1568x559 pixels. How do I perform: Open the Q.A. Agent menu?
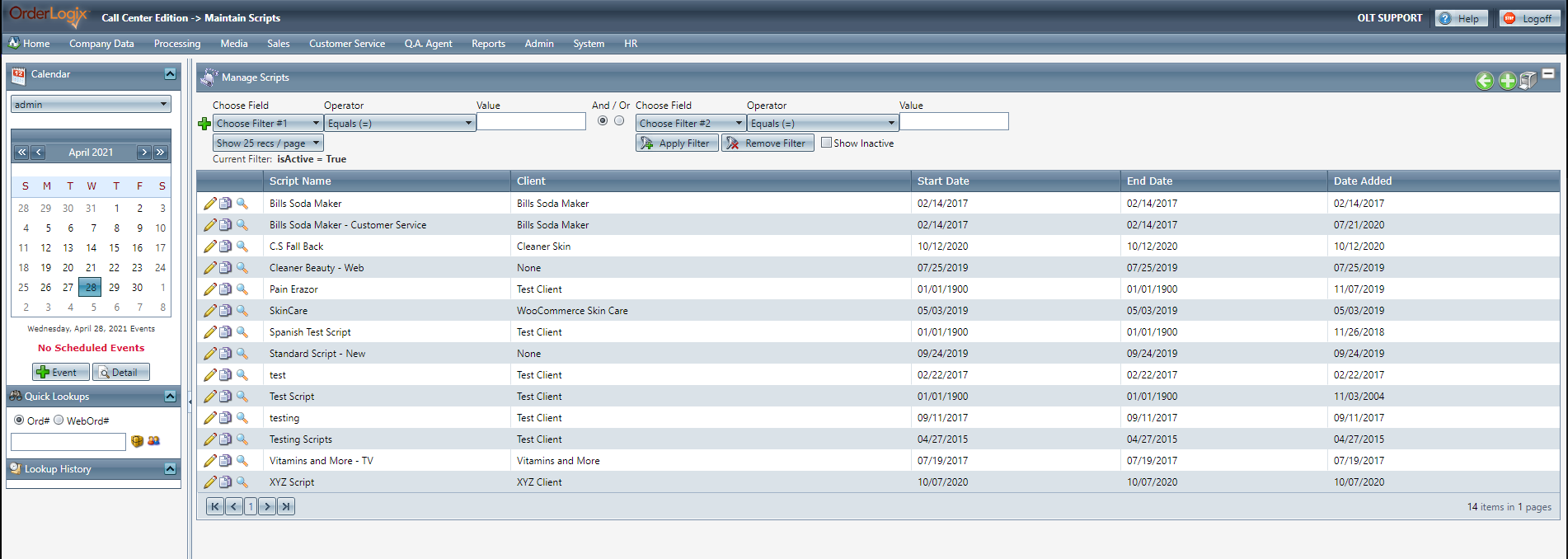[428, 44]
